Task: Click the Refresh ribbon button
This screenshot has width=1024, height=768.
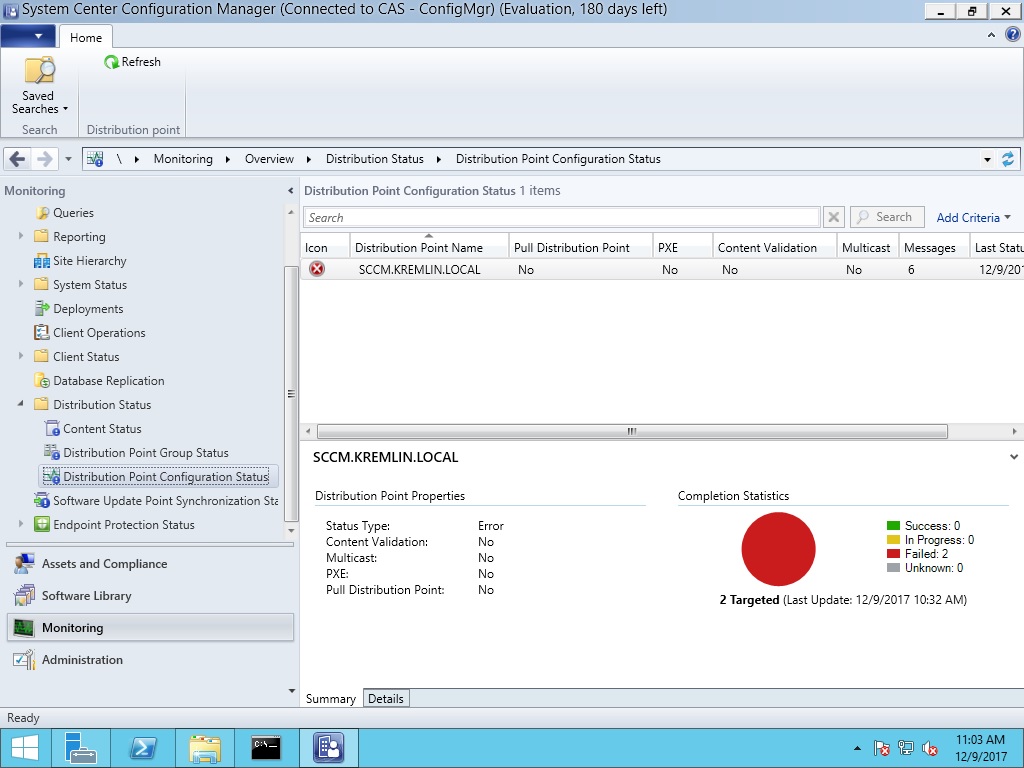Action: 133,62
